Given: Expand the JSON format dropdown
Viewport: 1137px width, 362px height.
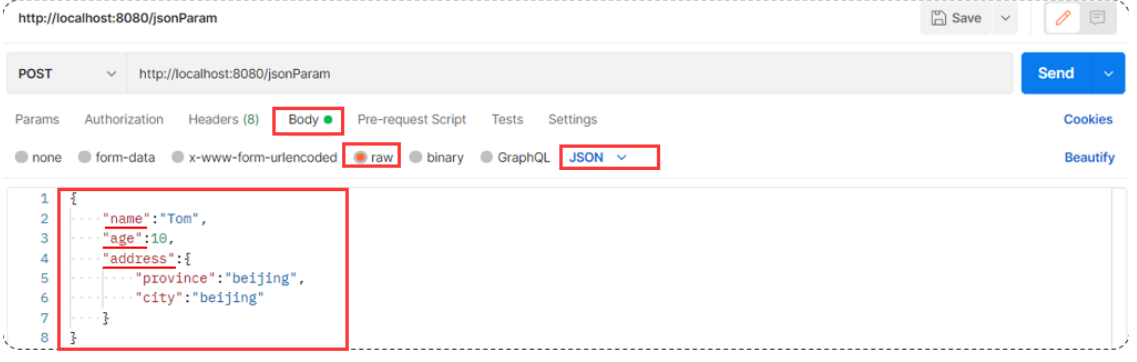Looking at the screenshot, I should click(598, 157).
